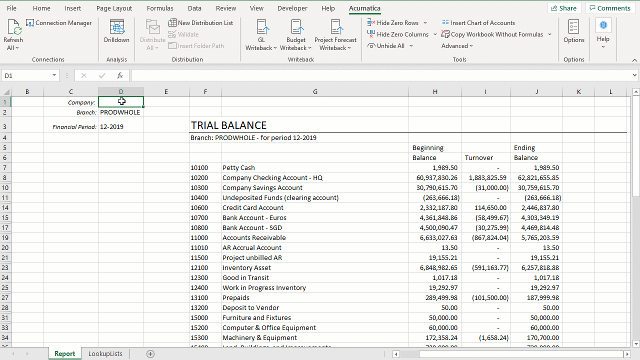
Task: Switch to the Review tab
Action: click(x=226, y=8)
